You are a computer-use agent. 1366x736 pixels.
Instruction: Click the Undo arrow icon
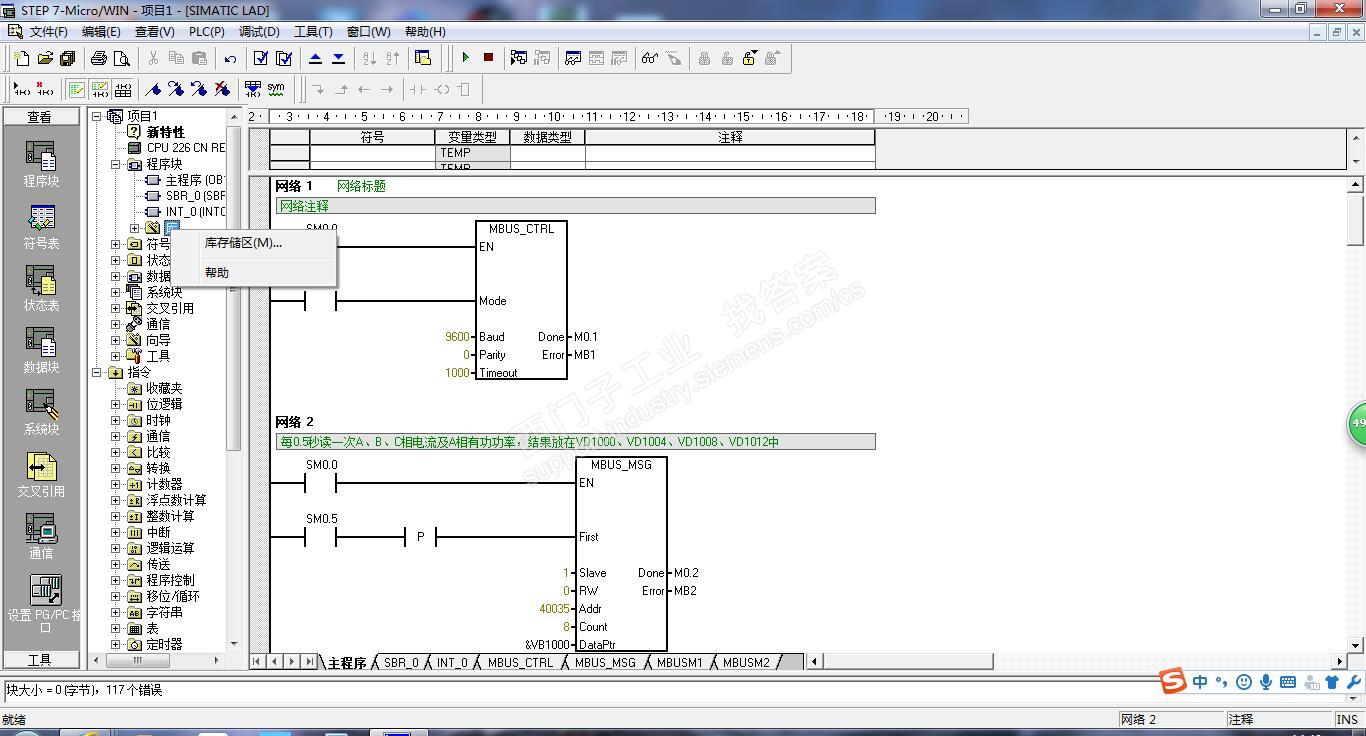(x=230, y=58)
